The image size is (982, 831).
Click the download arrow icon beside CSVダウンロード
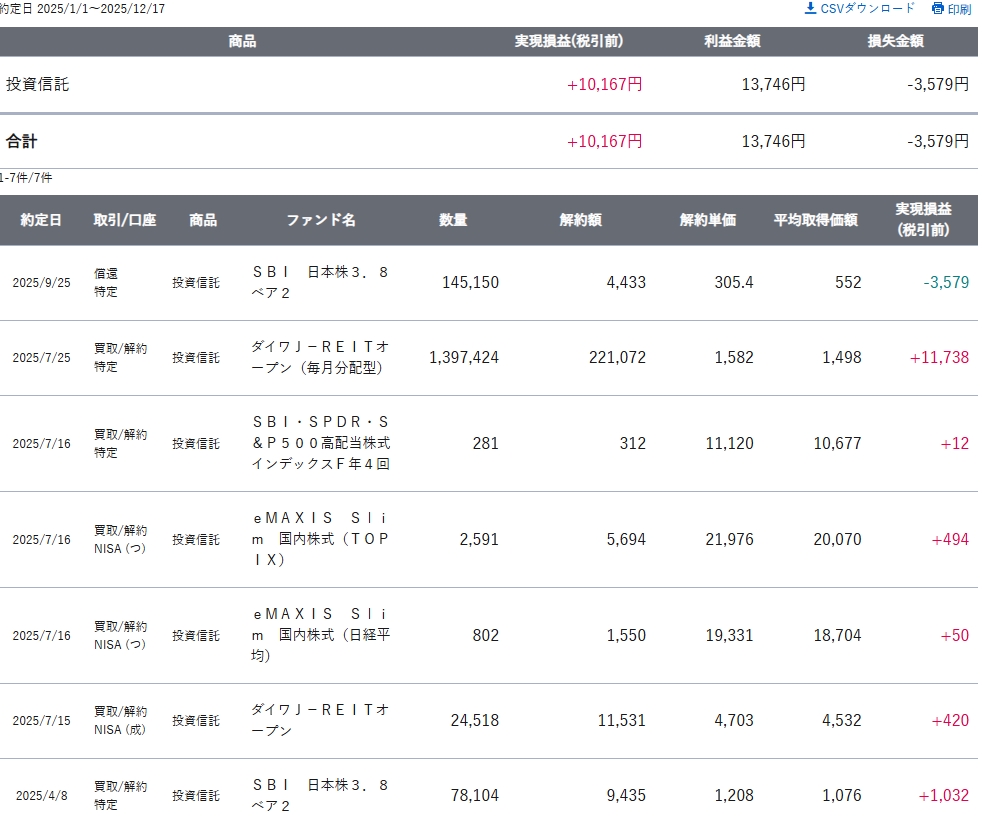tap(810, 9)
